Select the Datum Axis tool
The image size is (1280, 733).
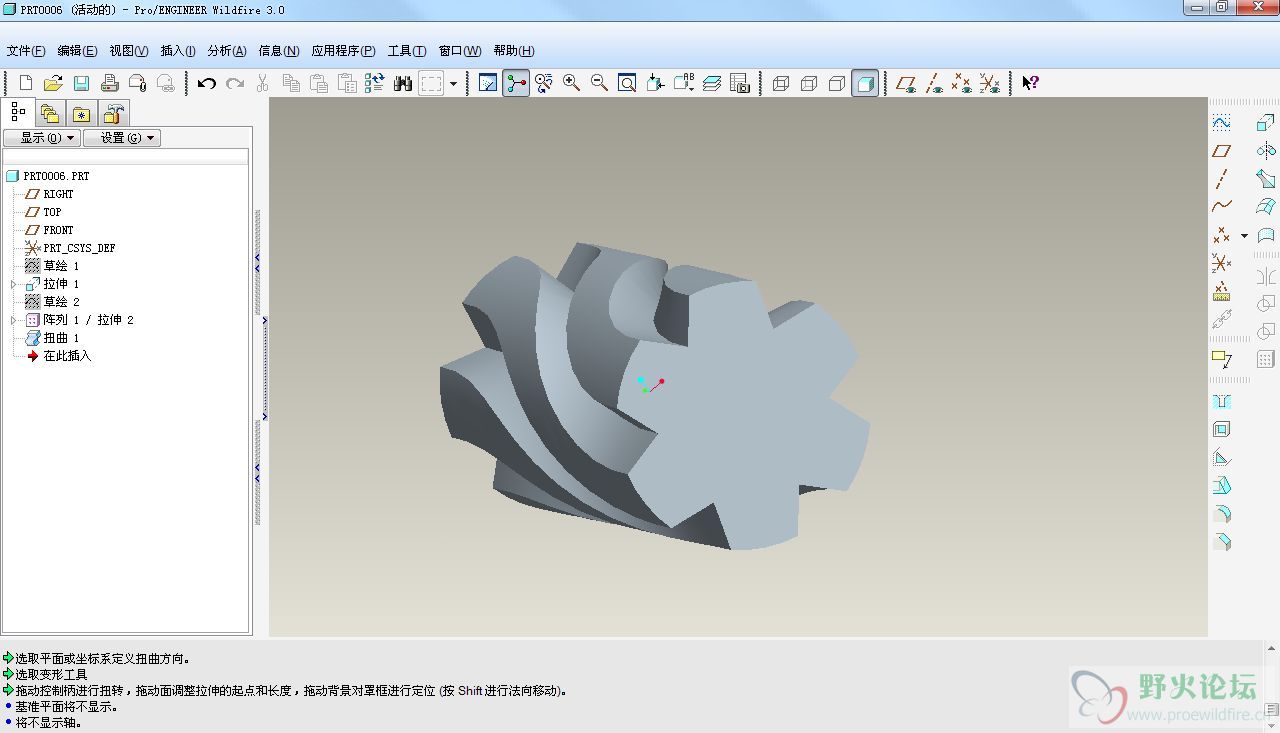pyautogui.click(x=1221, y=179)
